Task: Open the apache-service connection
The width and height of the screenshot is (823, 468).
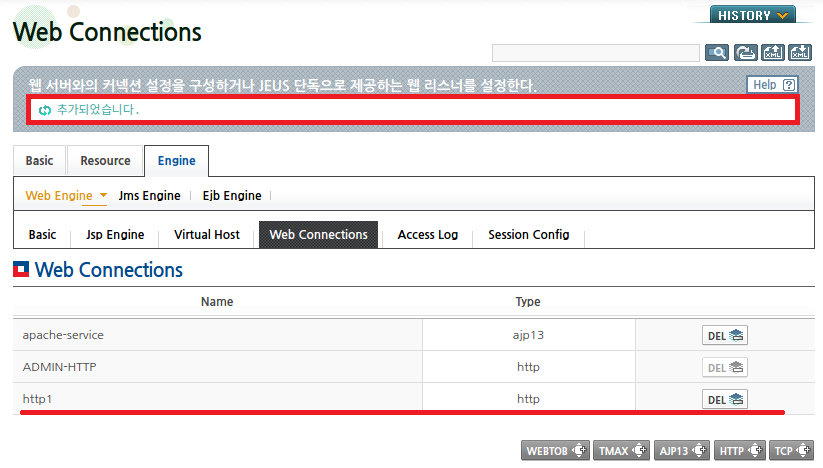Action: point(63,335)
